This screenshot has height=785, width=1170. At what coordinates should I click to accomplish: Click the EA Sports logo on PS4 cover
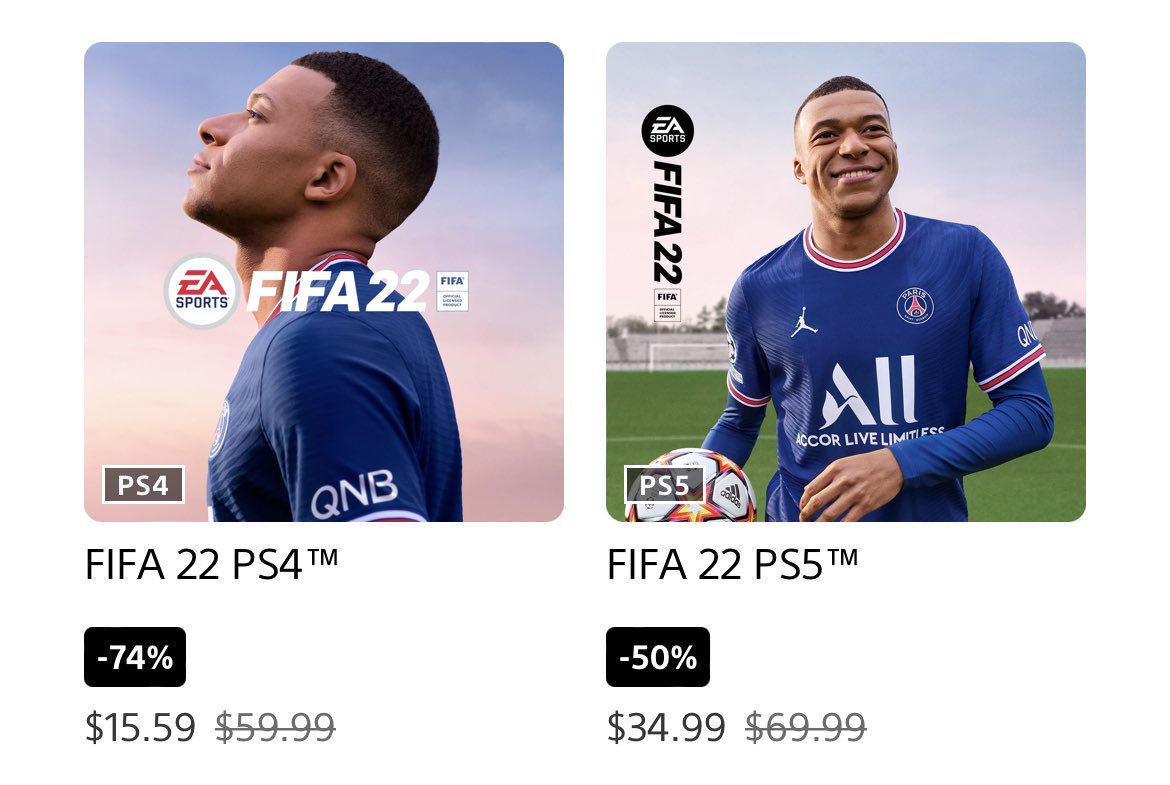(x=201, y=292)
